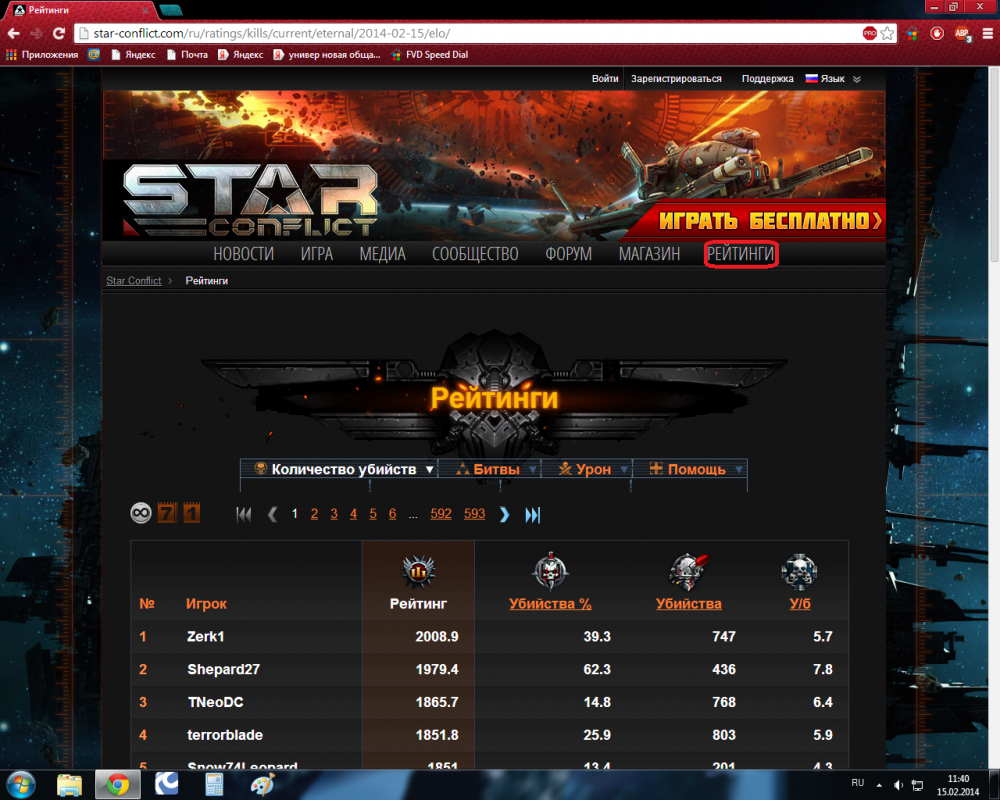Image resolution: width=1000 pixels, height=800 pixels.
Task: Open the FVD Speed Dial bookmark
Action: point(430,55)
